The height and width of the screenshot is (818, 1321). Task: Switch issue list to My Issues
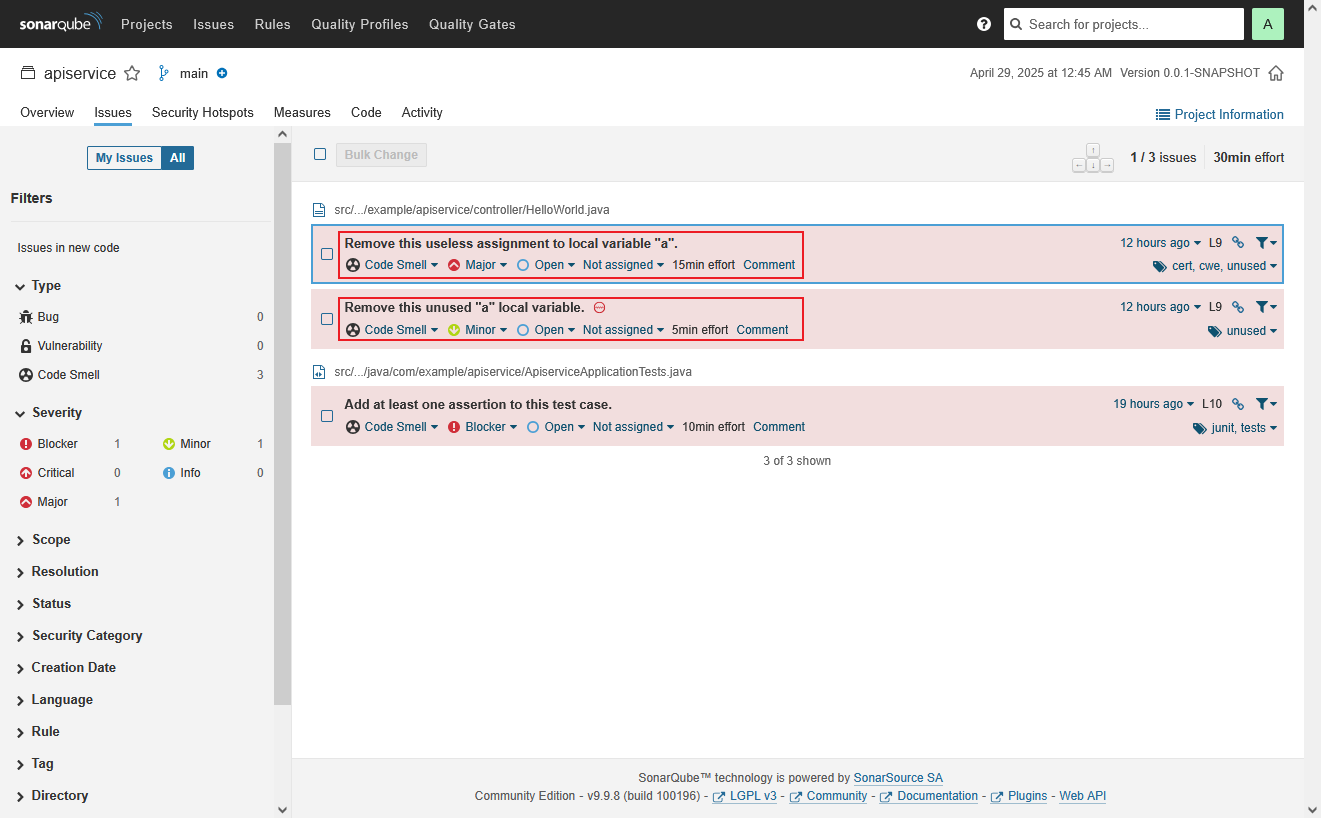pos(124,158)
